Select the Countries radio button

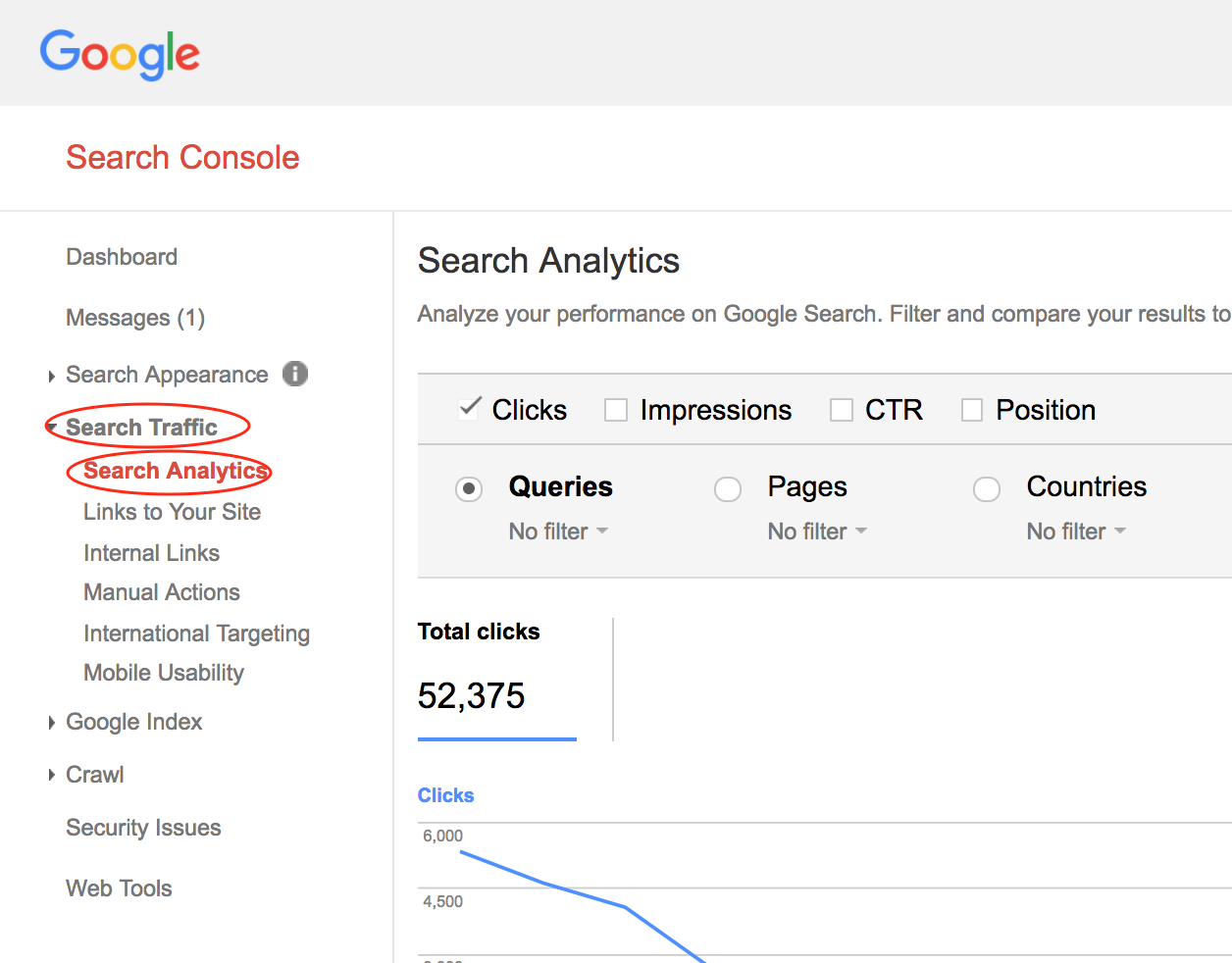coord(987,488)
